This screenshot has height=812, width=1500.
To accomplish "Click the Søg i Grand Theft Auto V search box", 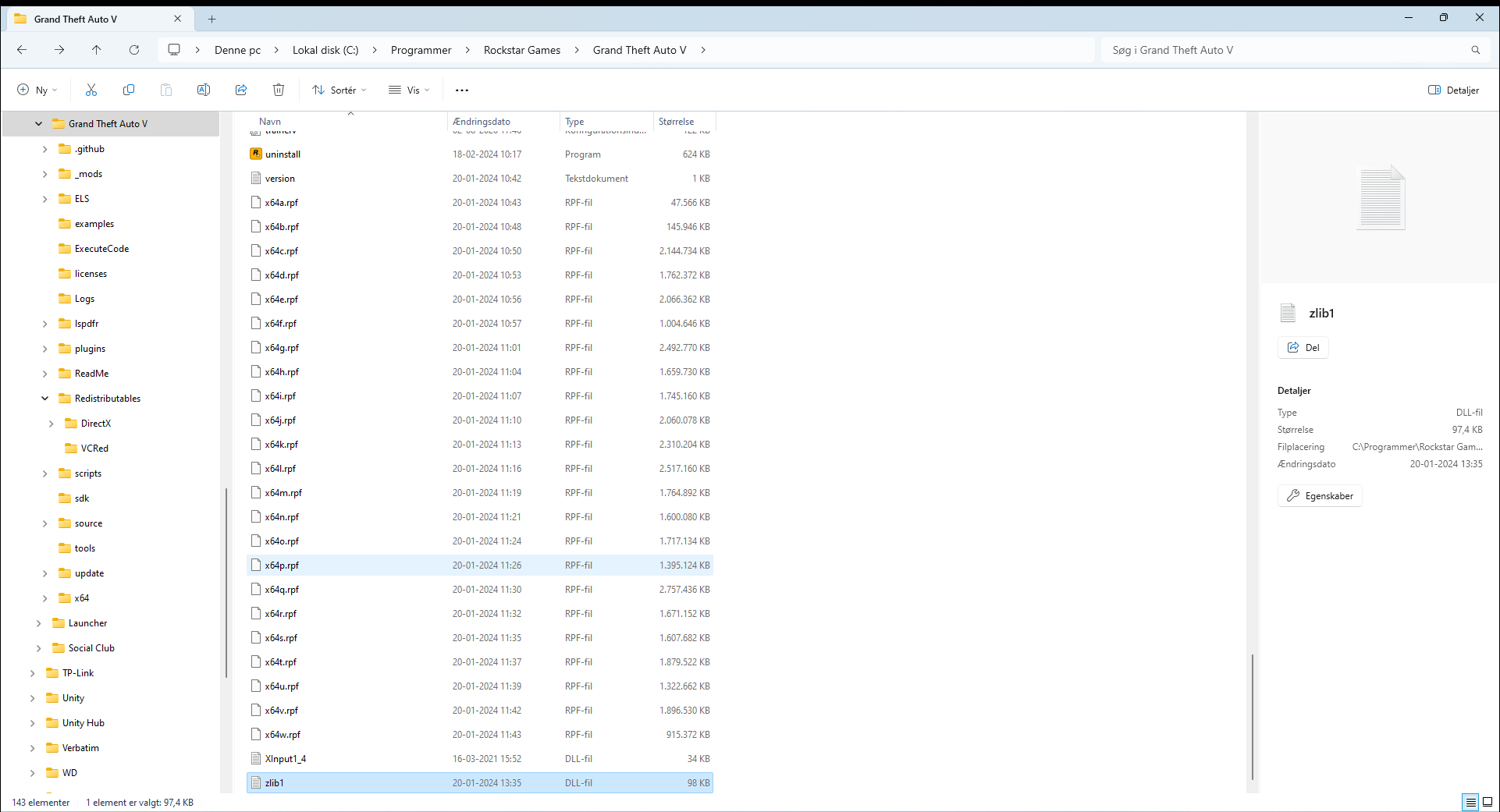I will point(1288,50).
